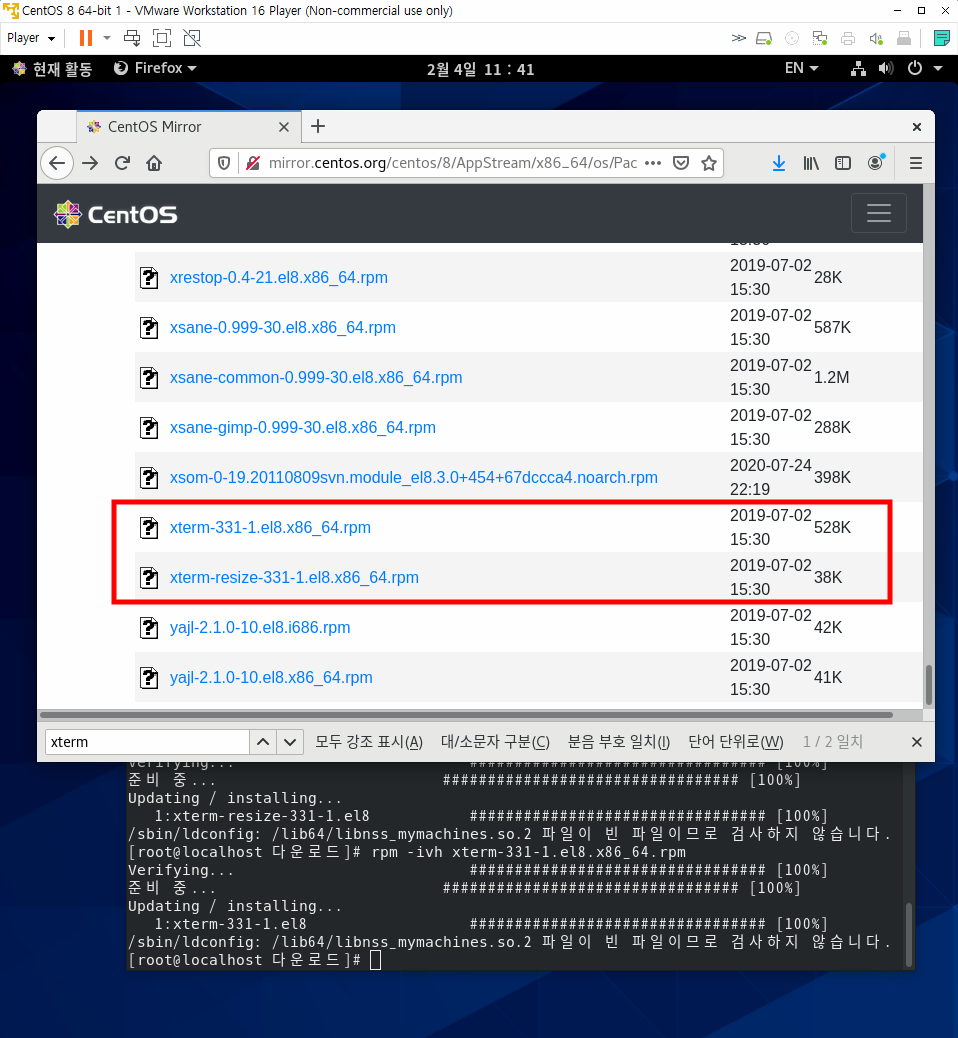Open the Firefox account icon
Image resolution: width=958 pixels, height=1038 pixels.
click(x=875, y=163)
